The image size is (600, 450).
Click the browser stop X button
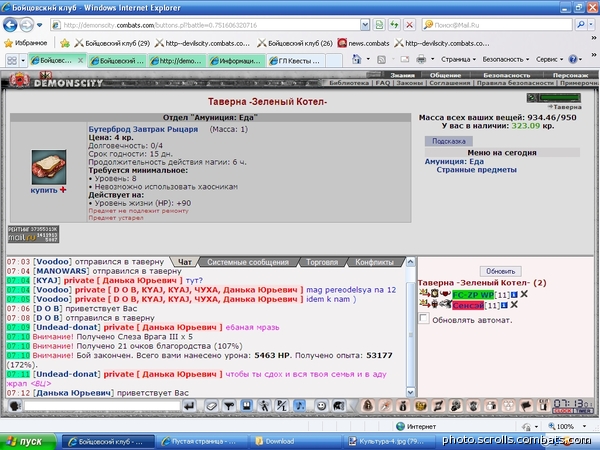(x=409, y=25)
